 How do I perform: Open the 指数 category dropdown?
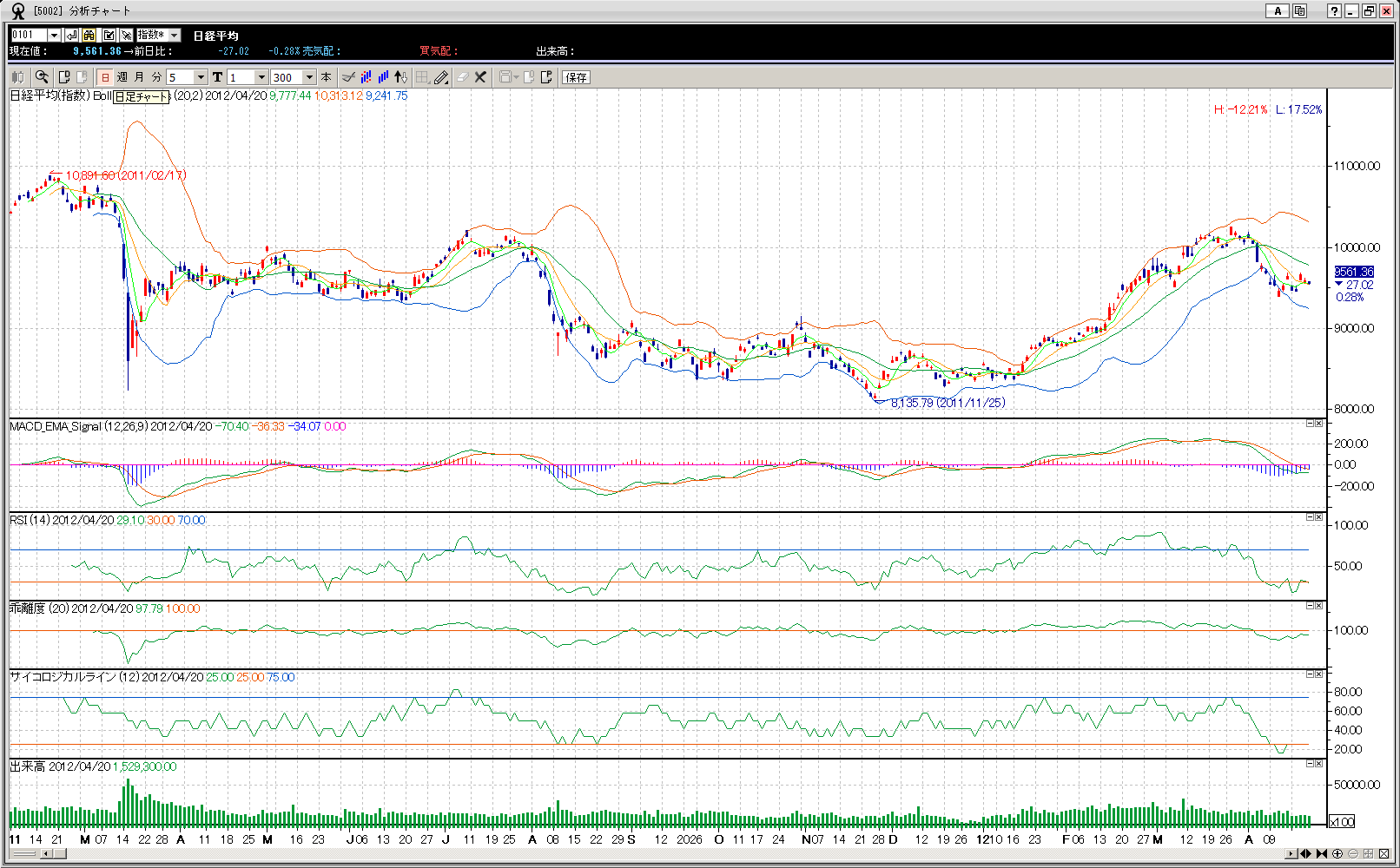point(174,35)
